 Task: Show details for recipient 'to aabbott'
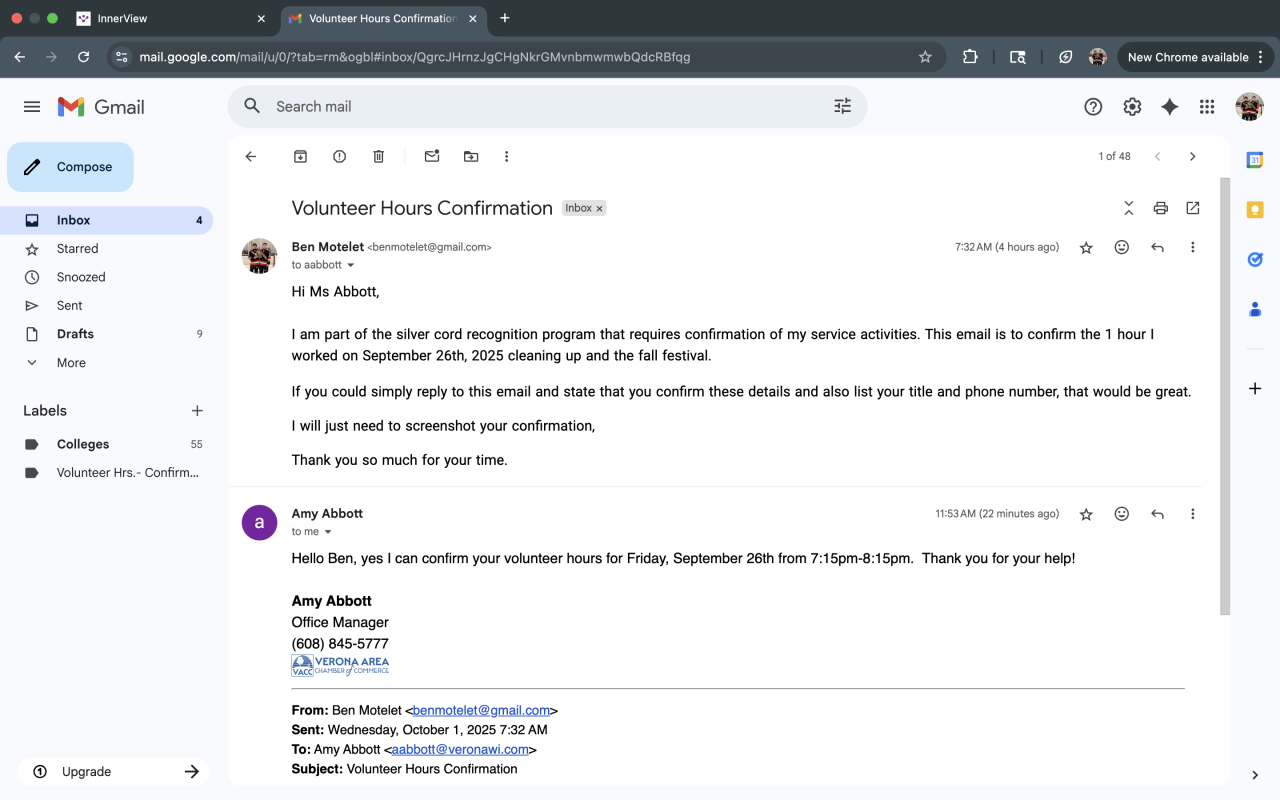350,265
